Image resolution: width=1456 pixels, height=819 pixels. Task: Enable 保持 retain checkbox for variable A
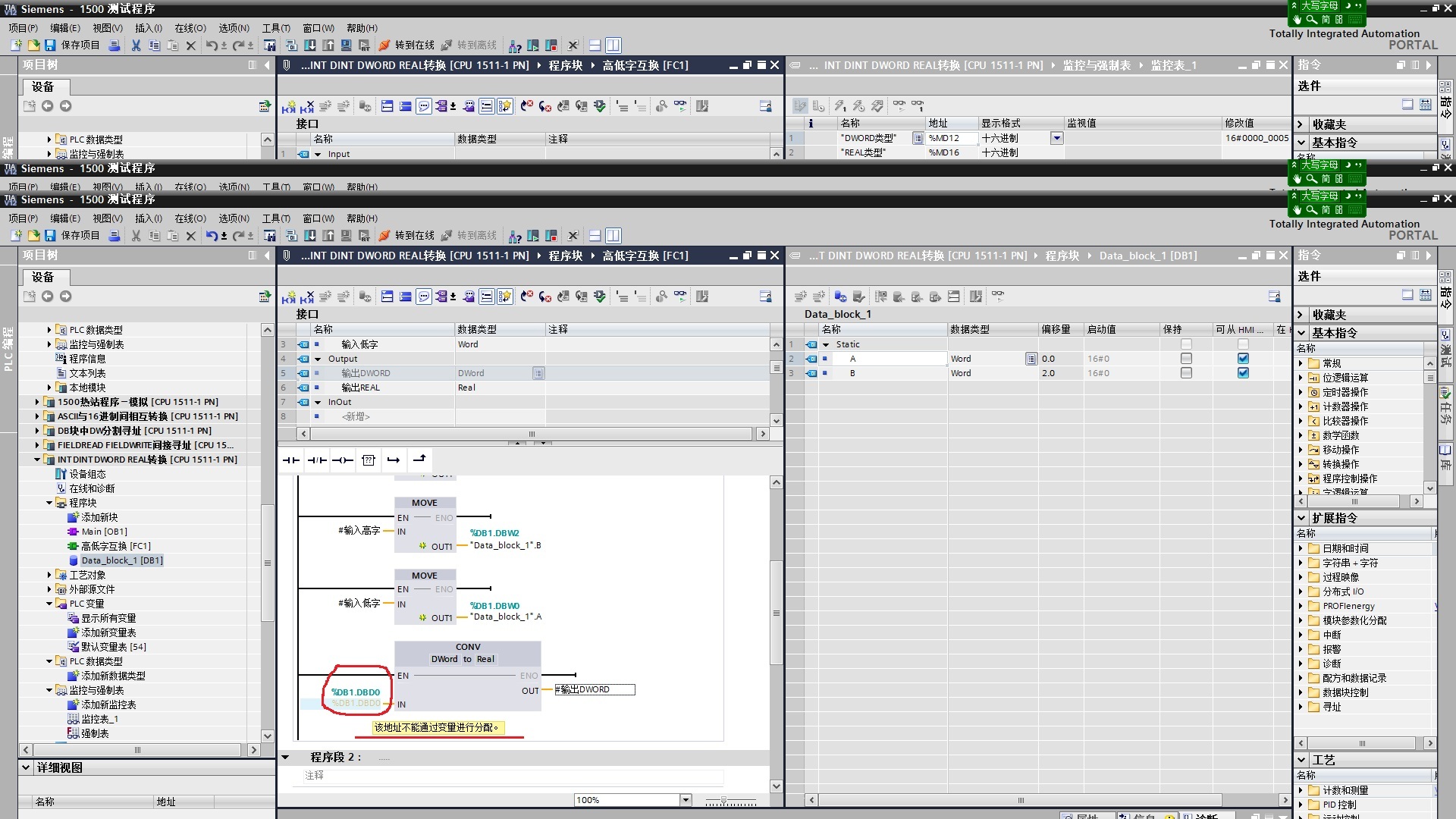(x=1186, y=359)
